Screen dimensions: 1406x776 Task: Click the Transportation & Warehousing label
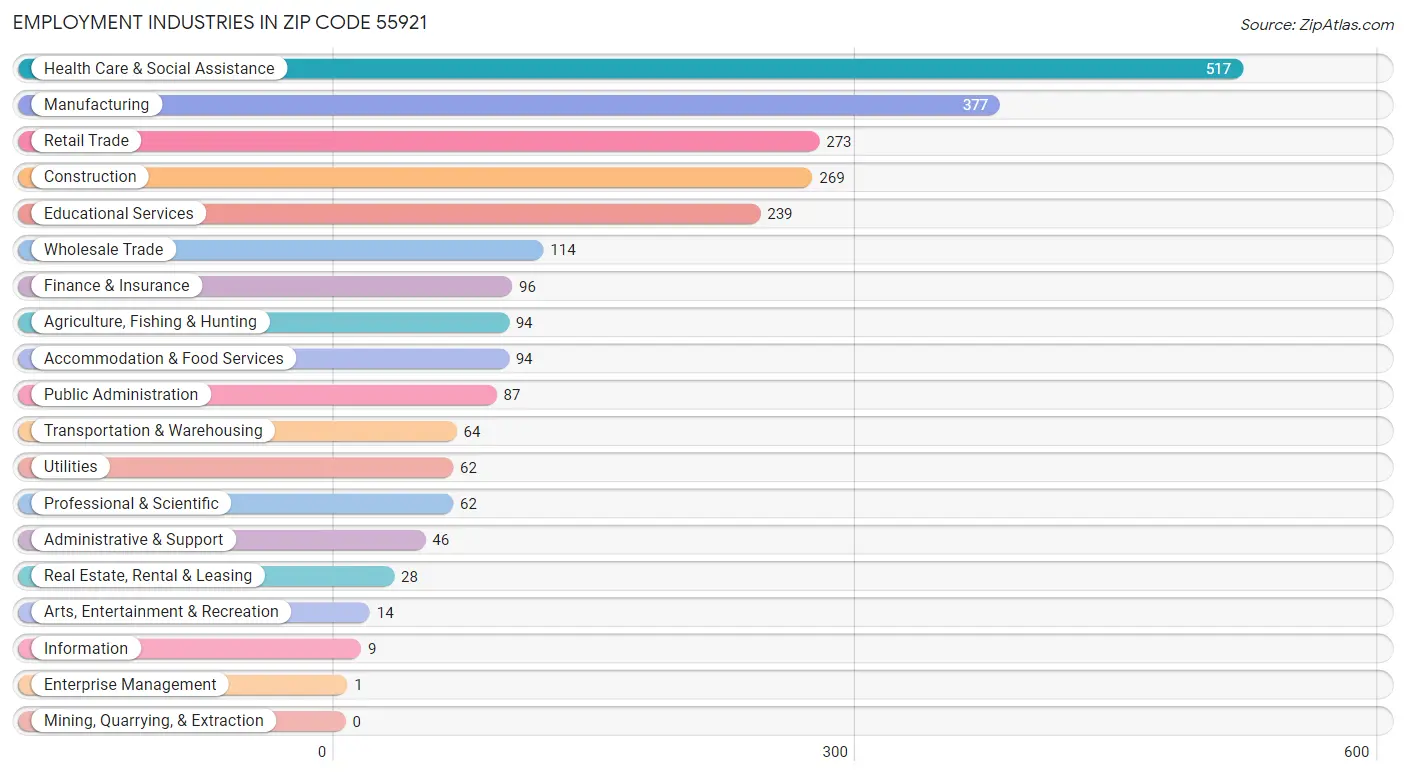(153, 430)
